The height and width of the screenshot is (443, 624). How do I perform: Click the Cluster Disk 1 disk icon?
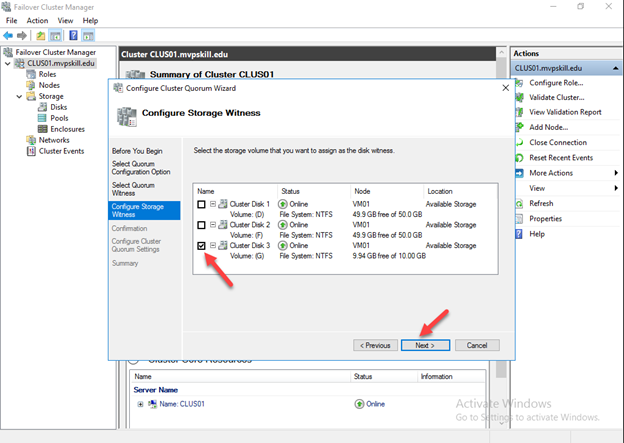click(x=223, y=204)
